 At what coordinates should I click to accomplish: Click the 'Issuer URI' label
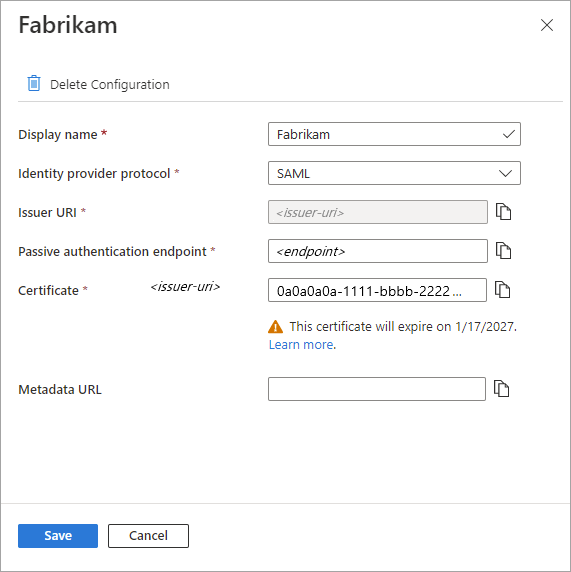pos(47,212)
